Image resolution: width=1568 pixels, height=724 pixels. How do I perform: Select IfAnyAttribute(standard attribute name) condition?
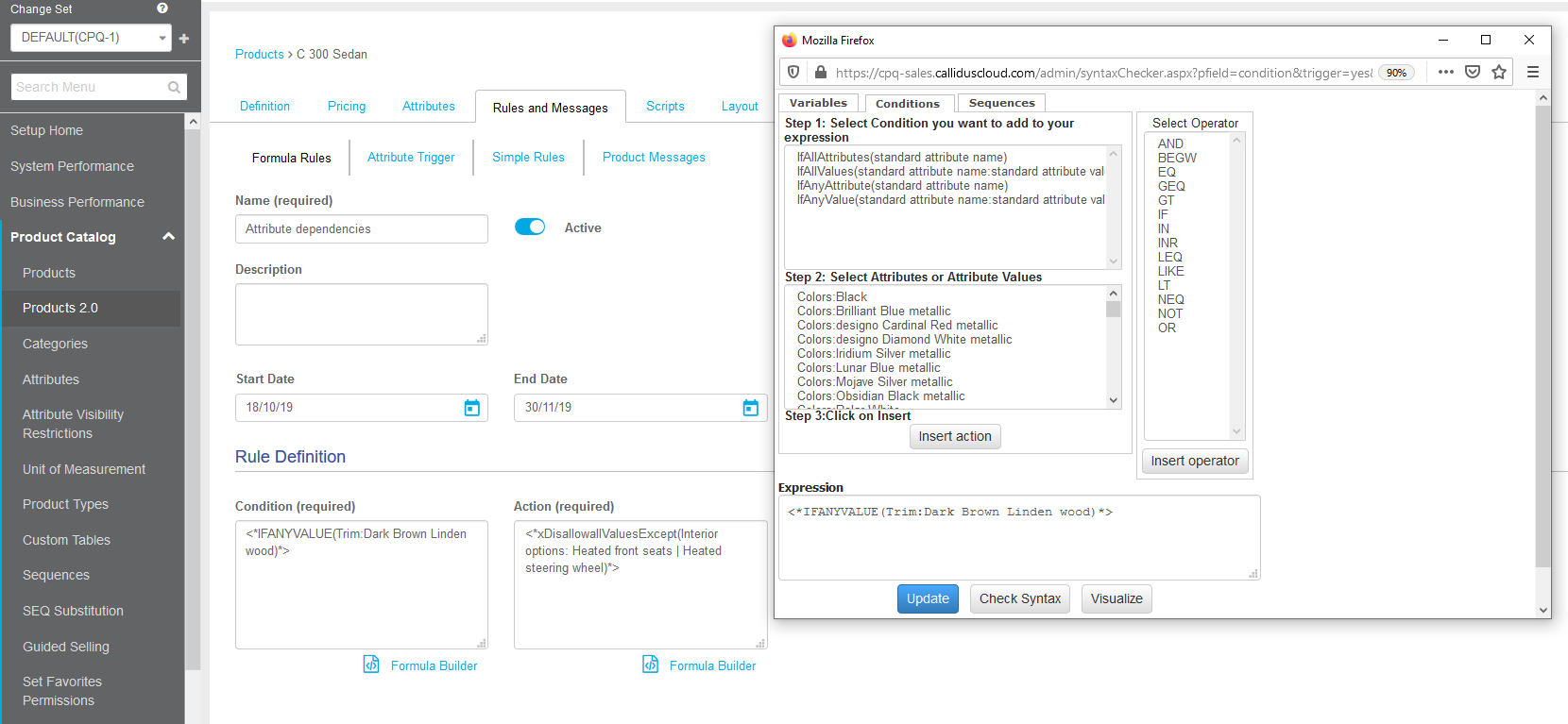(x=902, y=185)
